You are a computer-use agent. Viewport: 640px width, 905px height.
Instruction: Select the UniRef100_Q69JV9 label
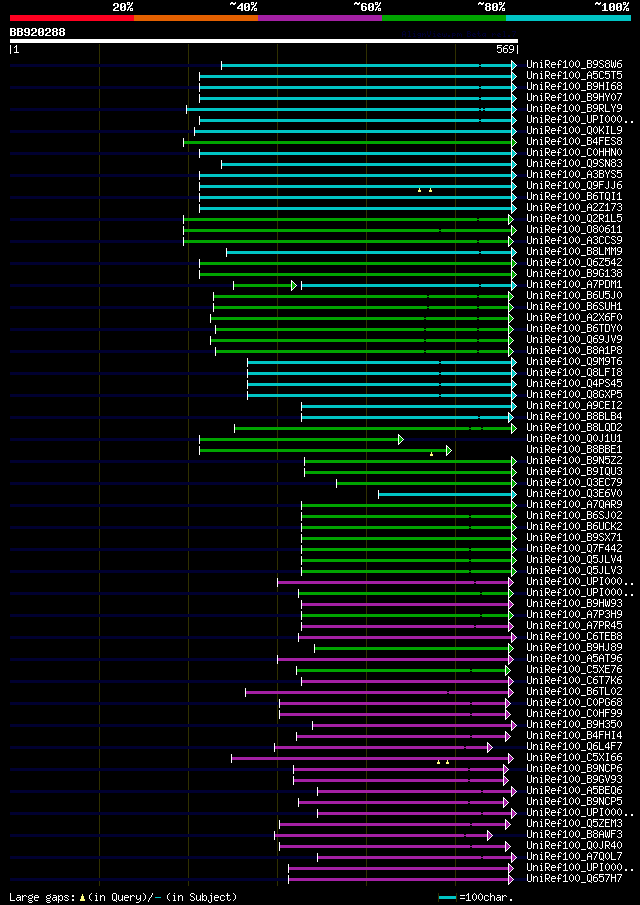pyautogui.click(x=574, y=339)
